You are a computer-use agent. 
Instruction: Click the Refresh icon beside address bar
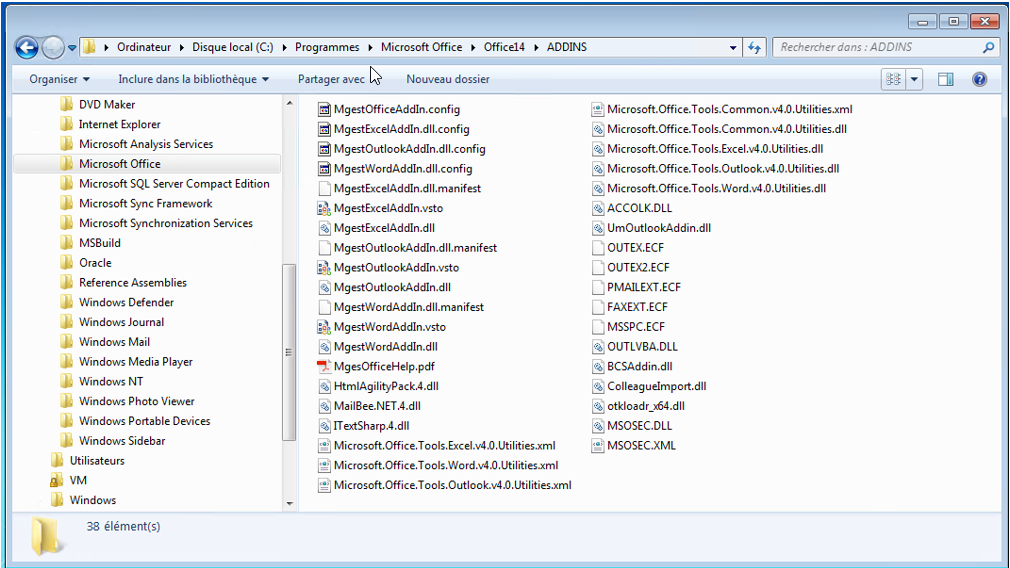[x=755, y=47]
